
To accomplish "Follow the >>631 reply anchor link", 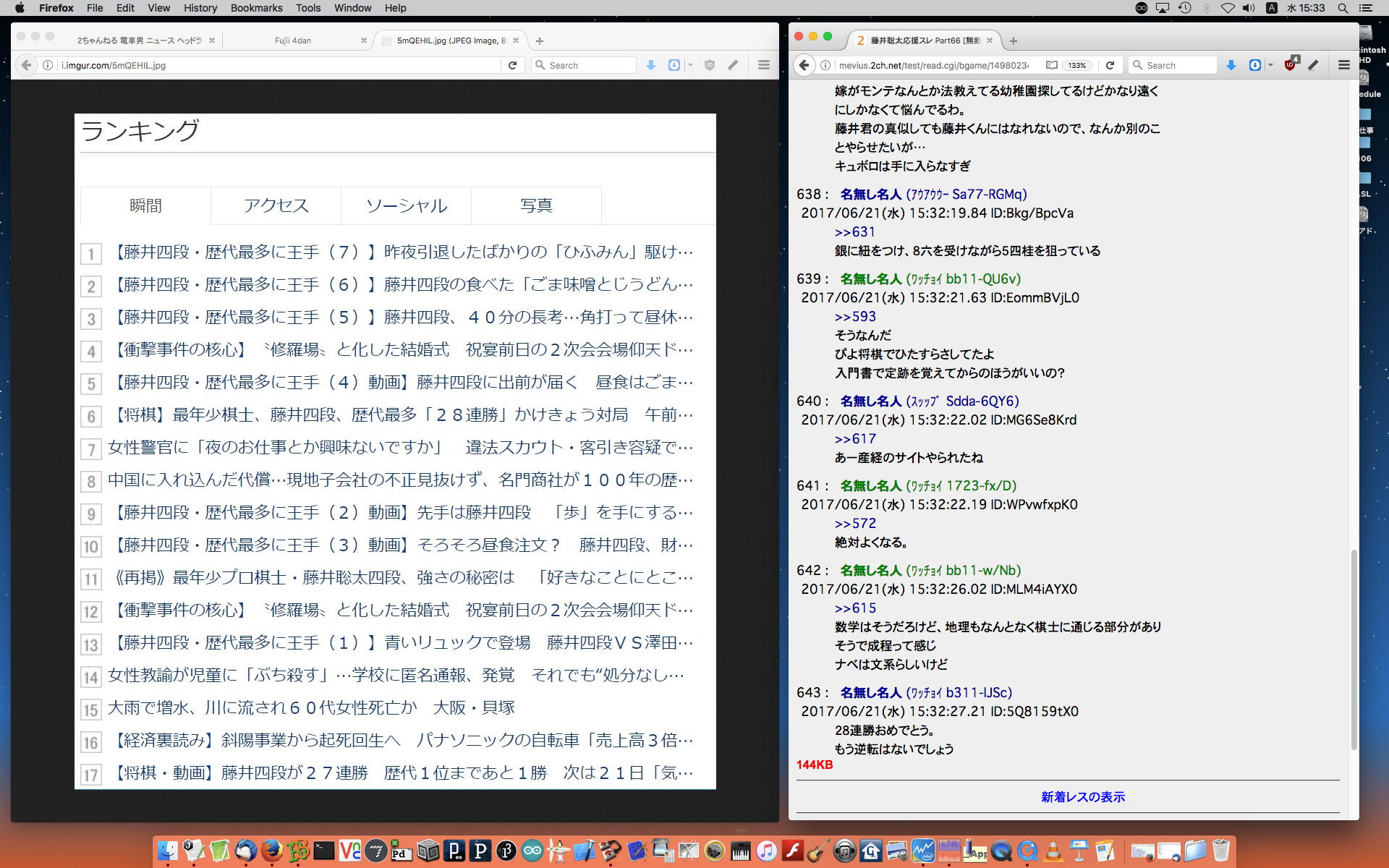I will tap(854, 231).
